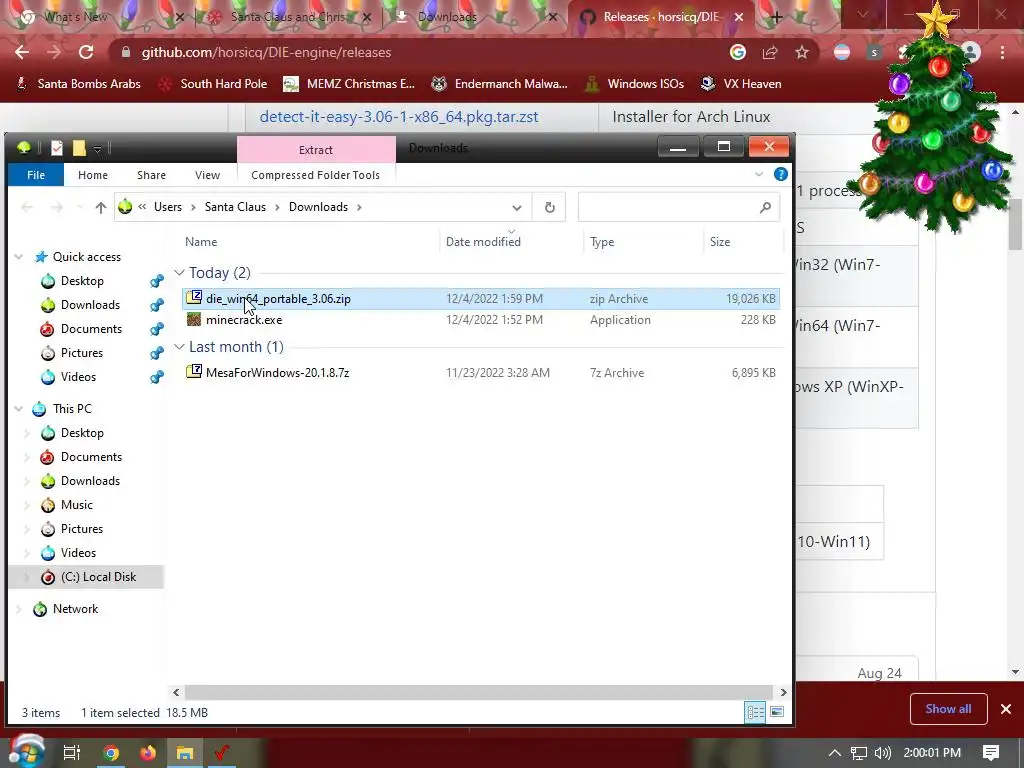Collapse the Last month (1) group

point(179,347)
